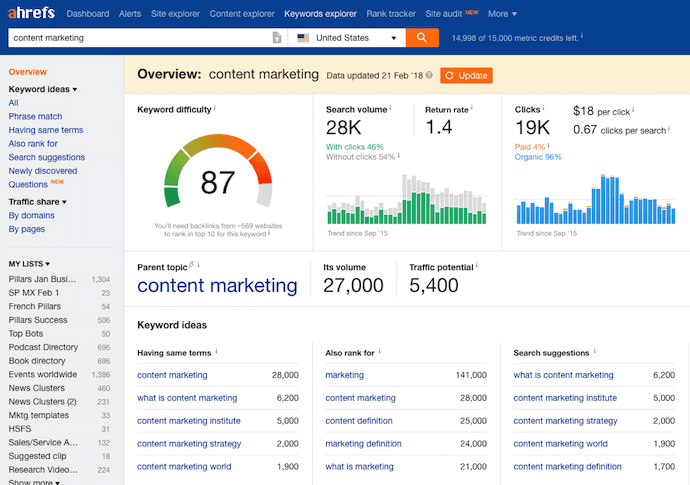The width and height of the screenshot is (690, 485).
Task: Click the info icon next to Search volume
Action: [x=391, y=108]
